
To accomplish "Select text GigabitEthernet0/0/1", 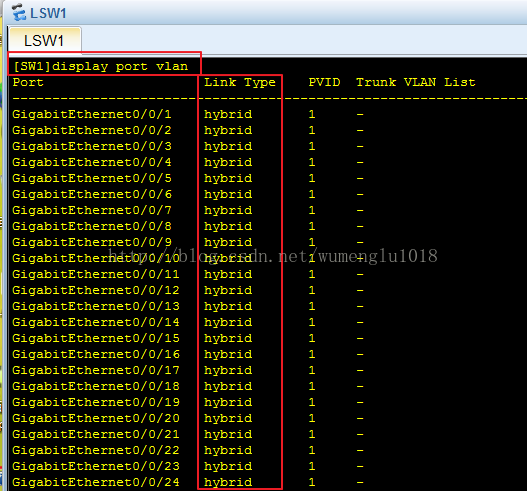I will (x=92, y=114).
